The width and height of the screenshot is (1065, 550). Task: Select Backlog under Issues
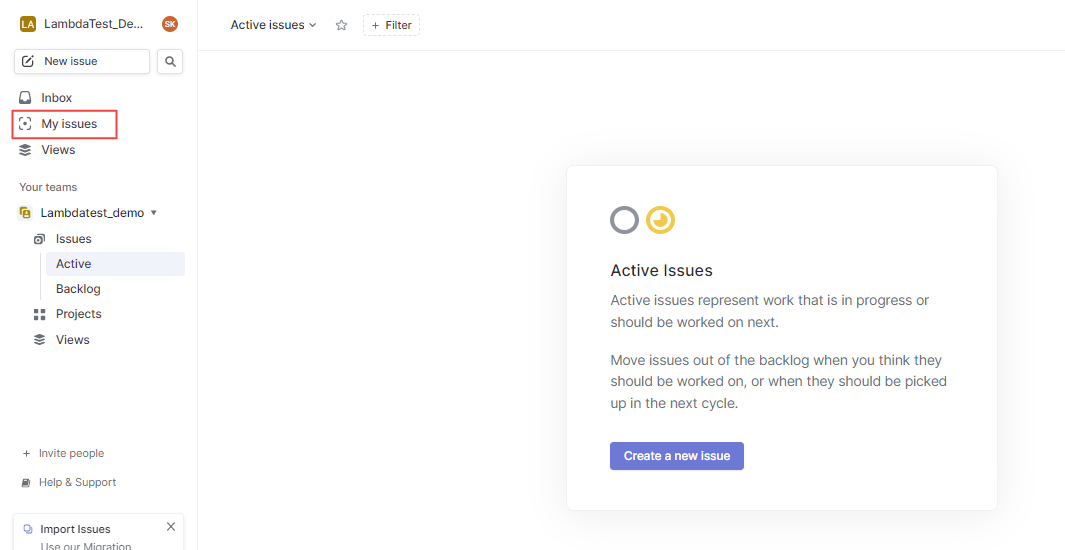pyautogui.click(x=78, y=289)
